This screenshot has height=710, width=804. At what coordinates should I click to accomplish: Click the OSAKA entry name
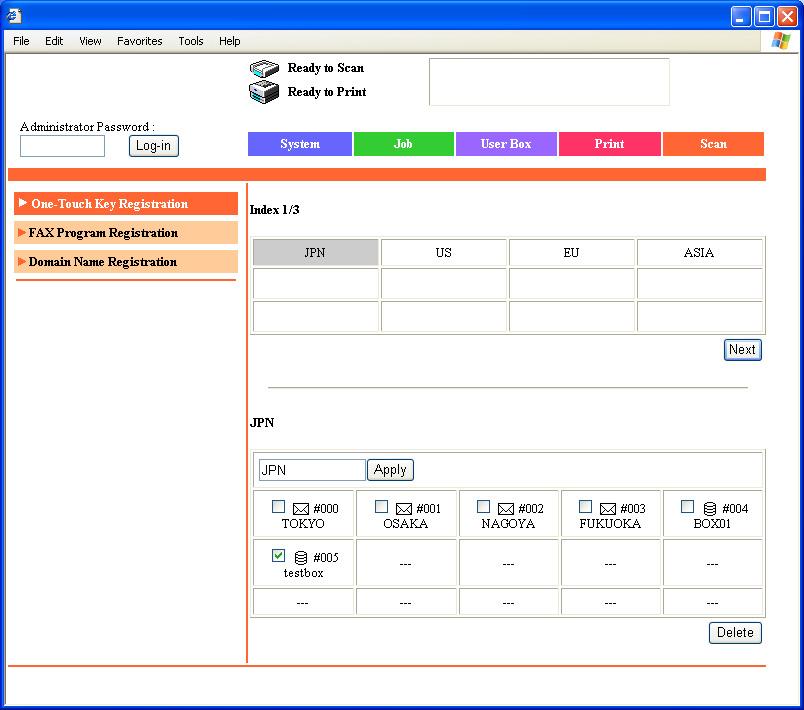pyautogui.click(x=405, y=523)
